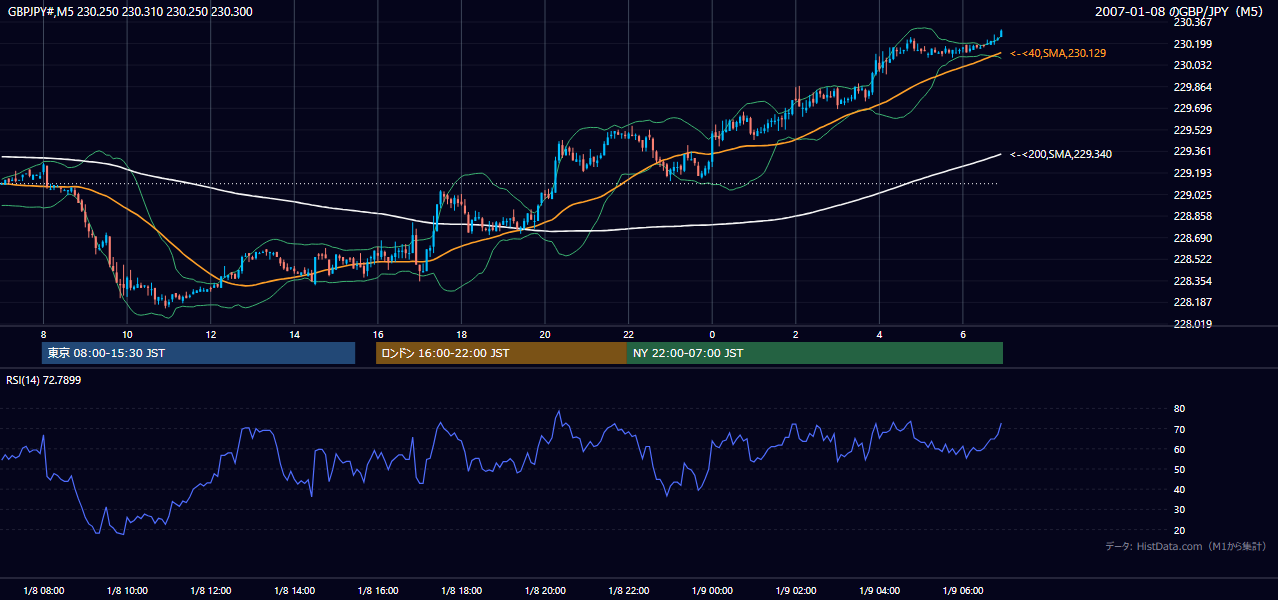
Task: Click hour label 22 under the price chart
Action: (x=628, y=334)
